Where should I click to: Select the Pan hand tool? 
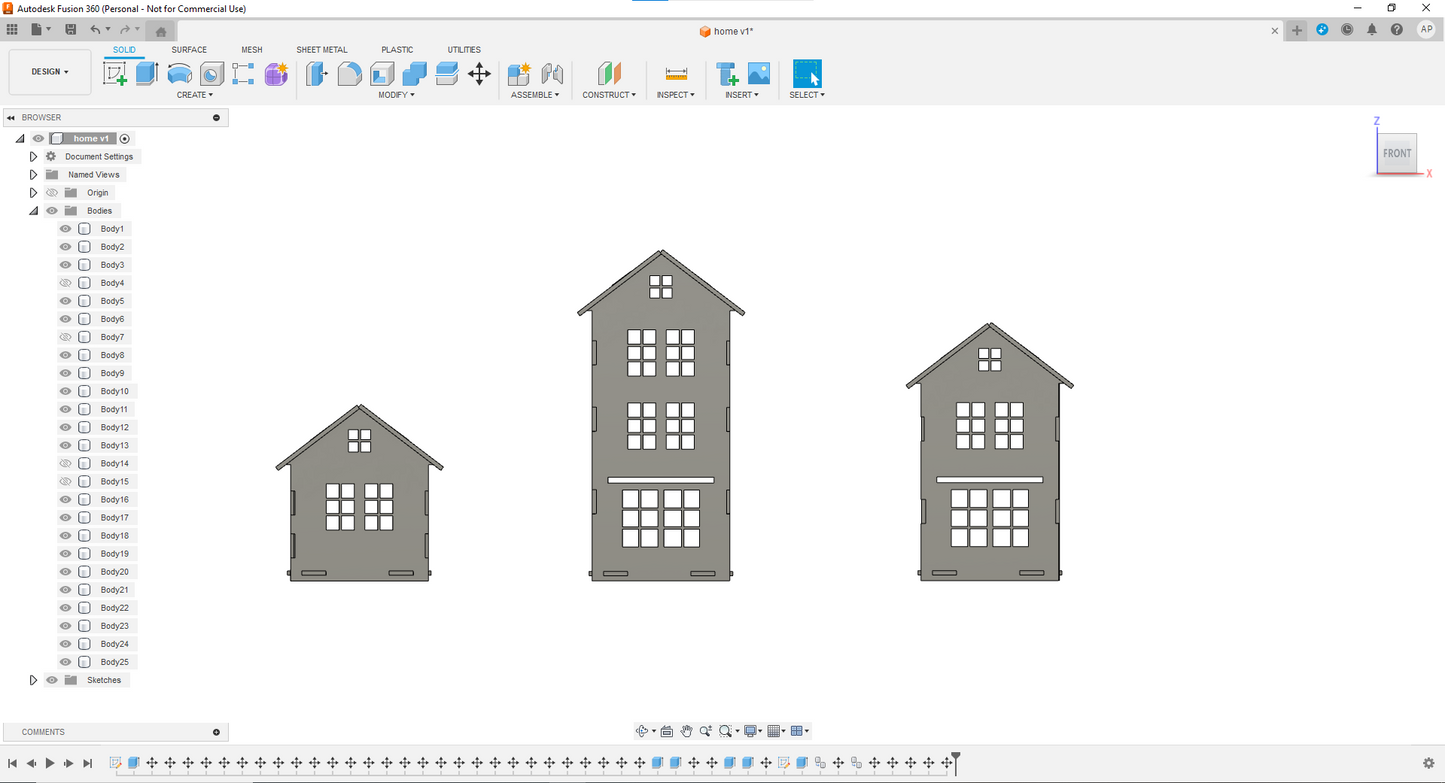(687, 731)
